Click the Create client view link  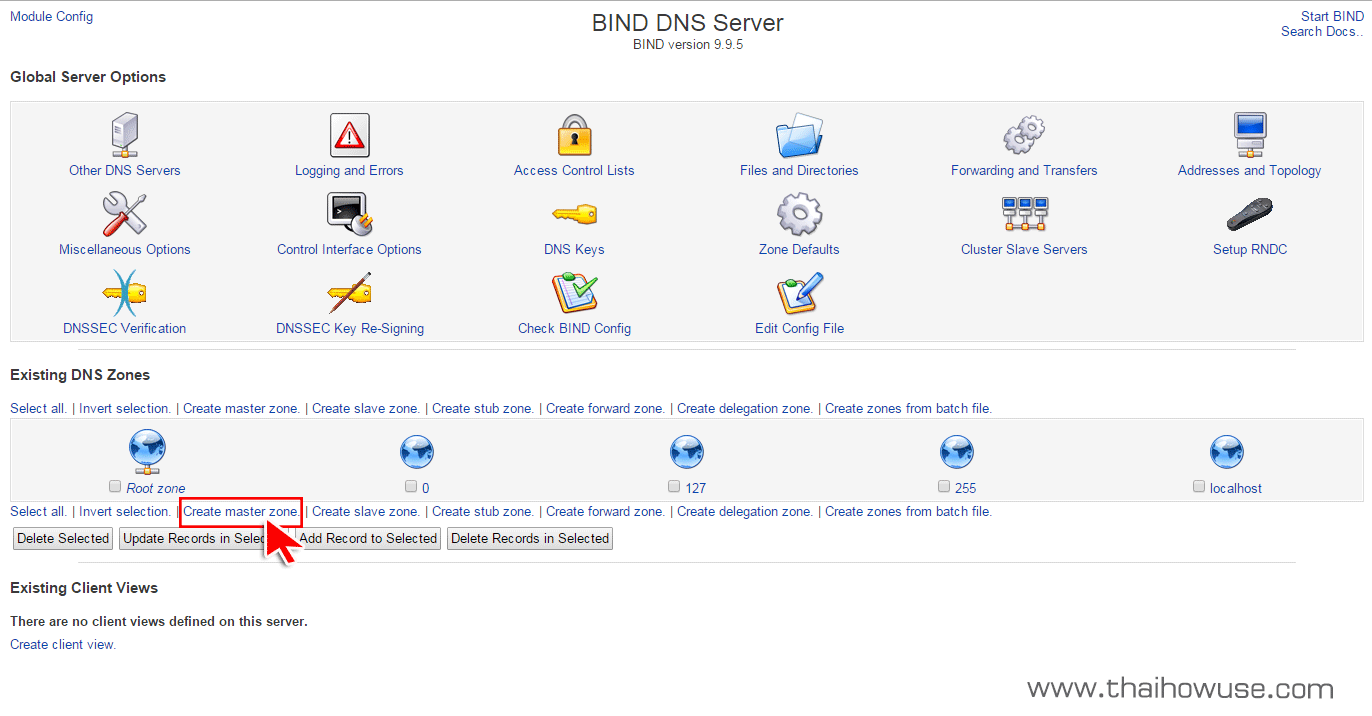pos(63,645)
